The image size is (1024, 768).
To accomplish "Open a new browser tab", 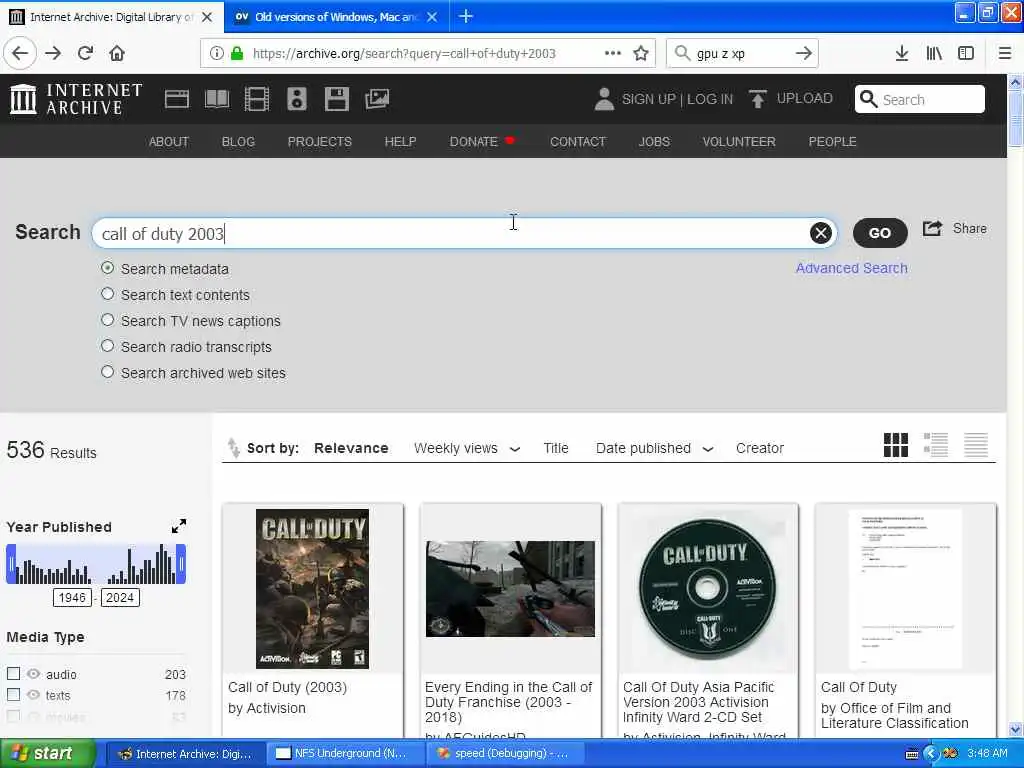I will click(x=466, y=17).
